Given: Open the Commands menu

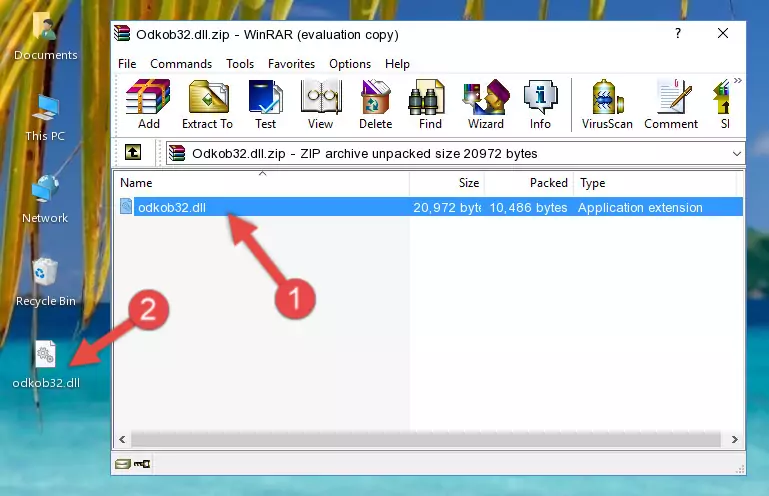Looking at the screenshot, I should 181,64.
